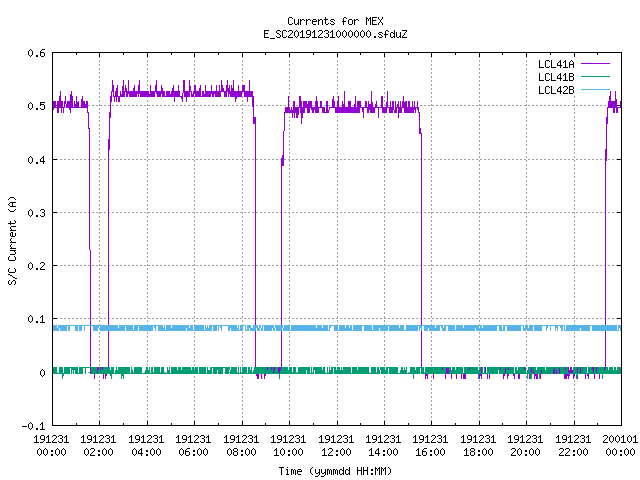Click the 18:00 x-axis tick label
Viewport: 640px width, 480px height.
(x=478, y=452)
